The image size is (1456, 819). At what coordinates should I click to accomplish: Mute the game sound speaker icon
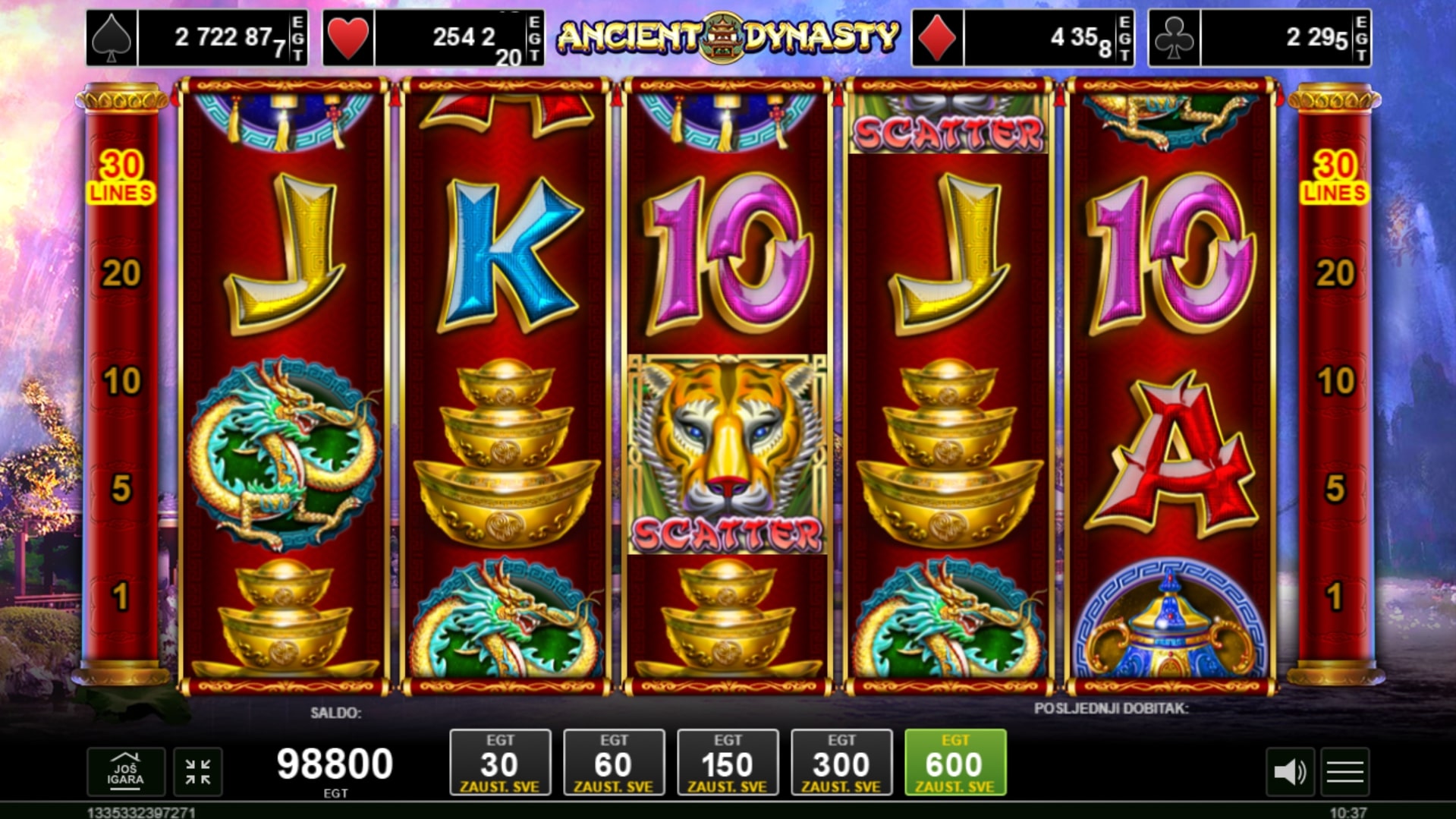(1289, 772)
